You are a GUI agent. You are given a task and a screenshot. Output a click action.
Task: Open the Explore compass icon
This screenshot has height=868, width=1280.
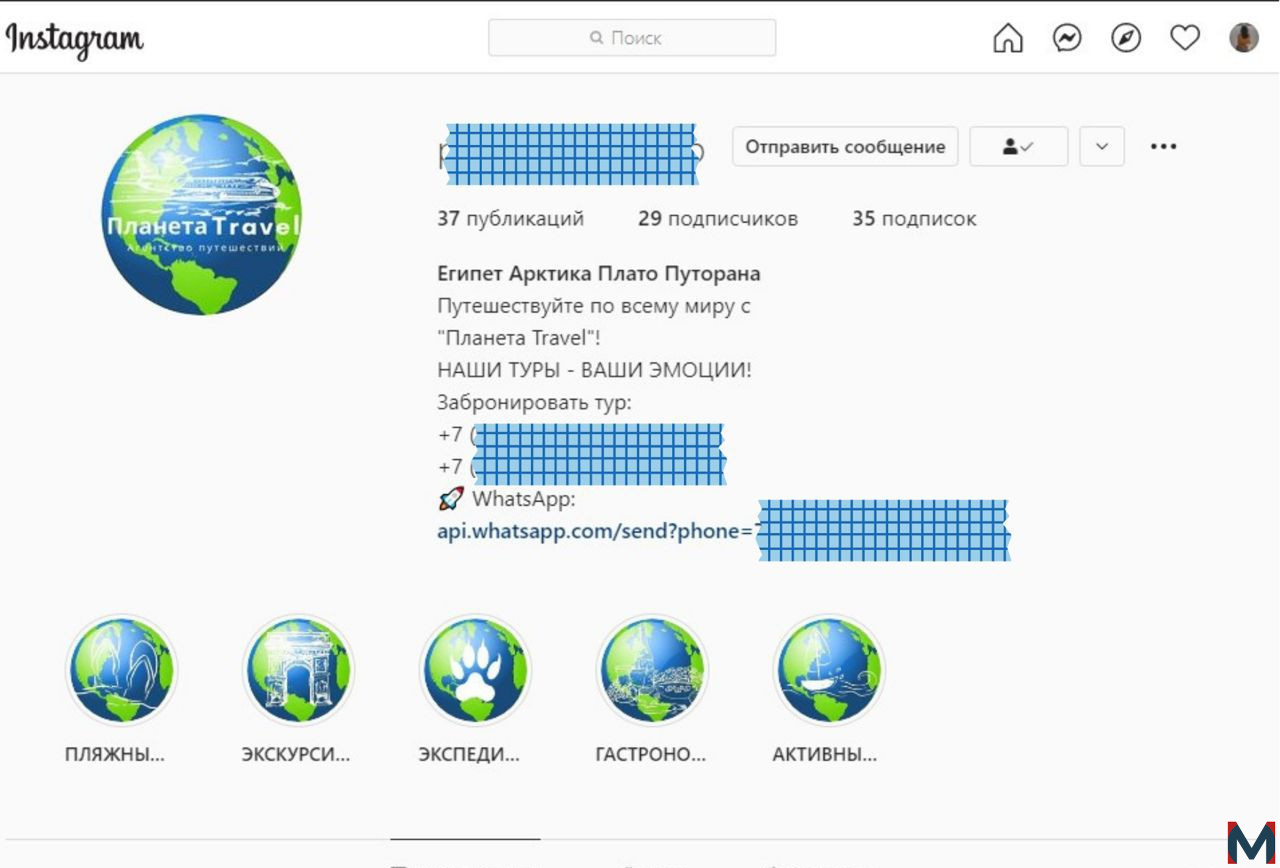[1126, 38]
